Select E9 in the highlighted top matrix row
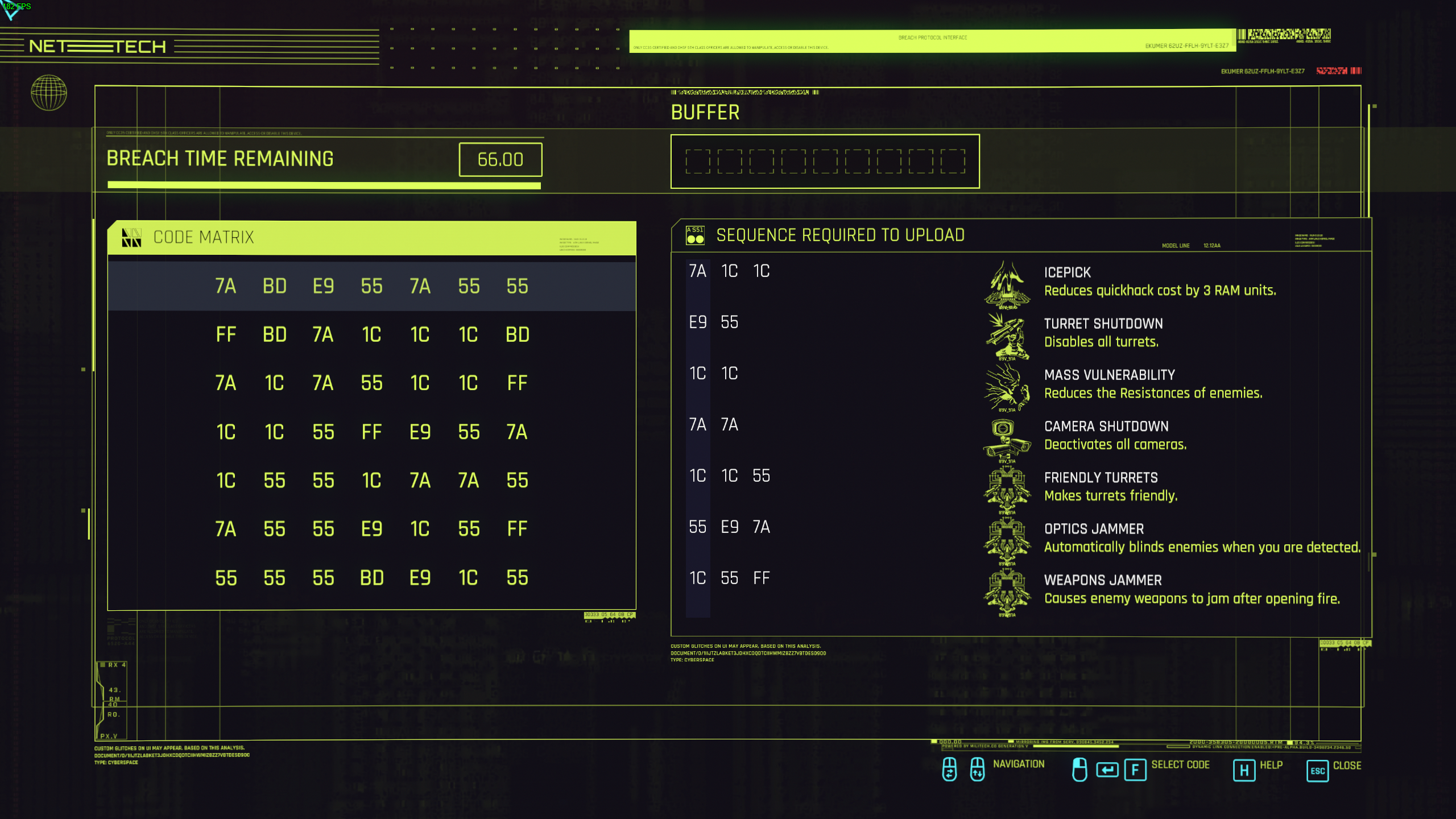Image resolution: width=1456 pixels, height=819 pixels. (x=323, y=286)
